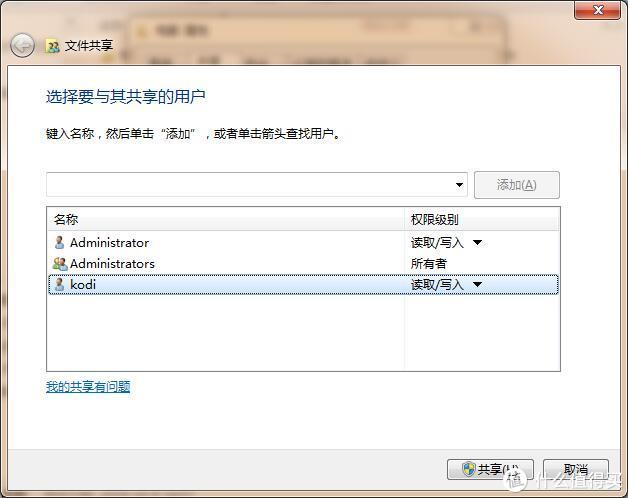Click the Administrators group icon
Image resolution: width=628 pixels, height=498 pixels.
click(60, 264)
